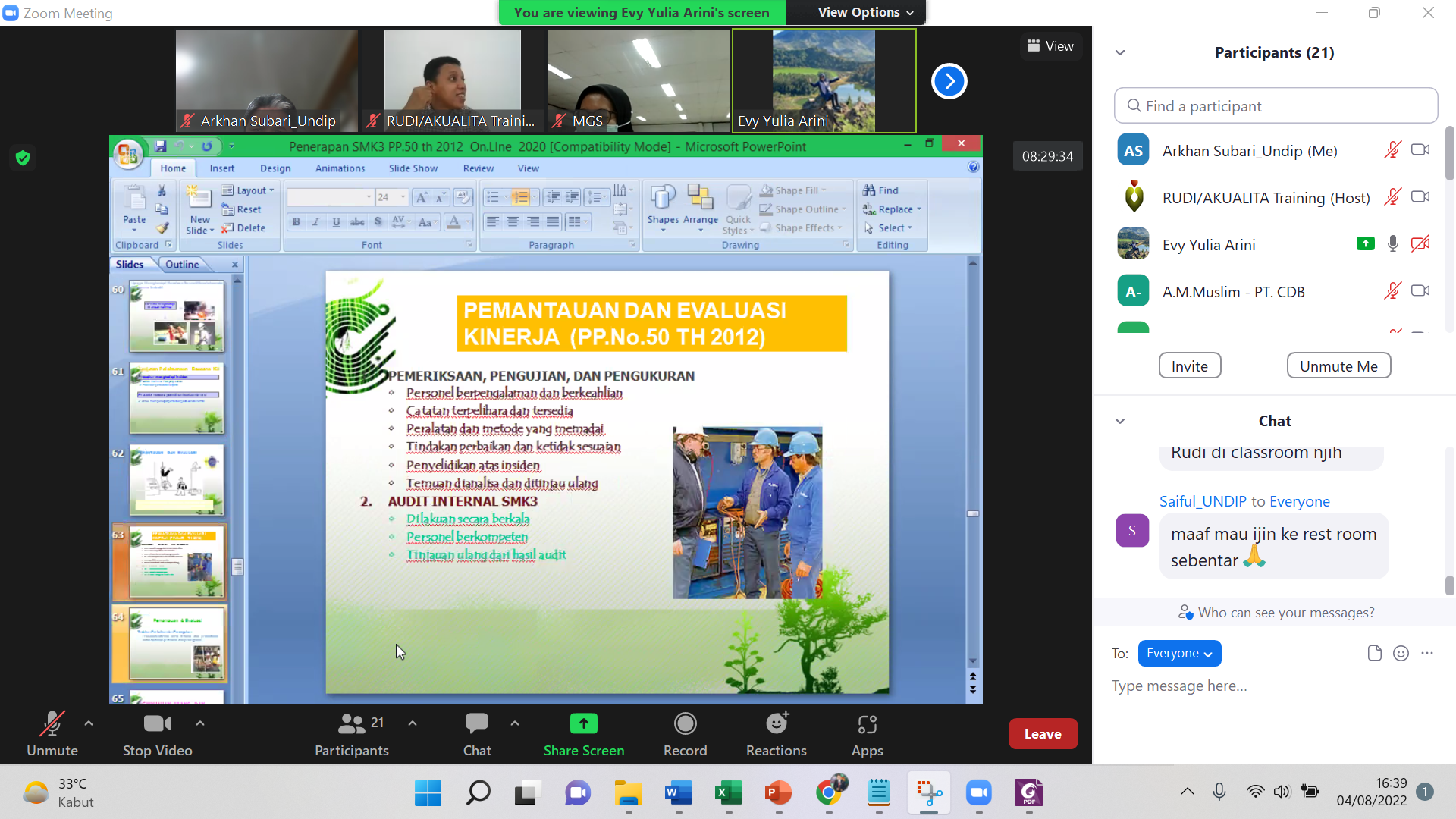Open the Everyone recipient dropdown

1179,654
